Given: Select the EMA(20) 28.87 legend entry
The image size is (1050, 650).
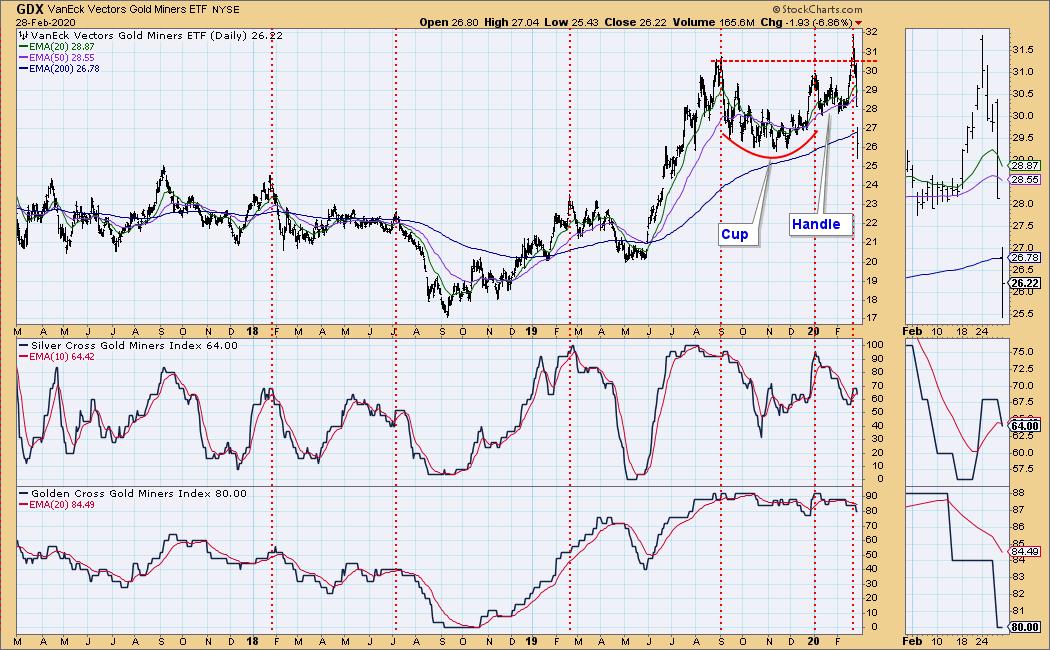Looking at the screenshot, I should [x=57, y=48].
